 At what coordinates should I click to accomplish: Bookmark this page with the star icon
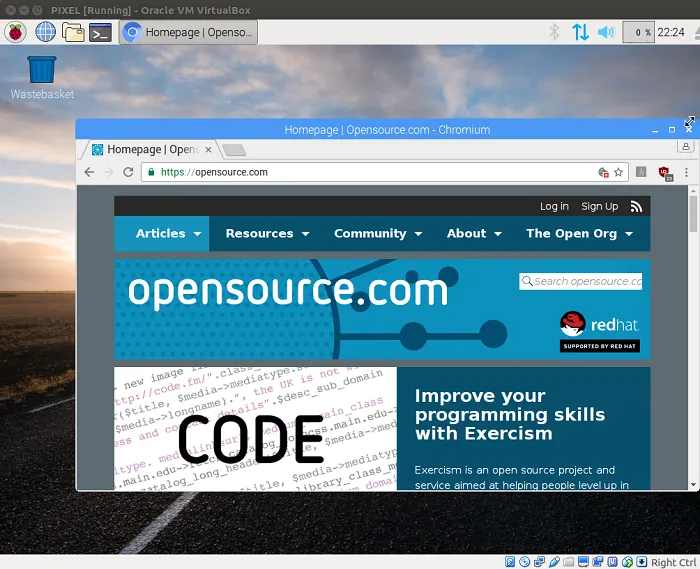[x=619, y=172]
